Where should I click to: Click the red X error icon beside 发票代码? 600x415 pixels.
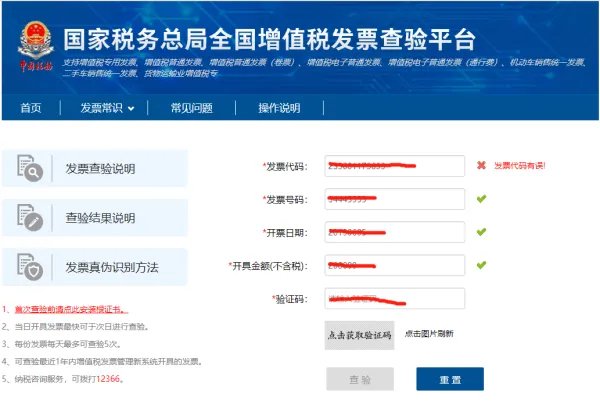coord(481,165)
